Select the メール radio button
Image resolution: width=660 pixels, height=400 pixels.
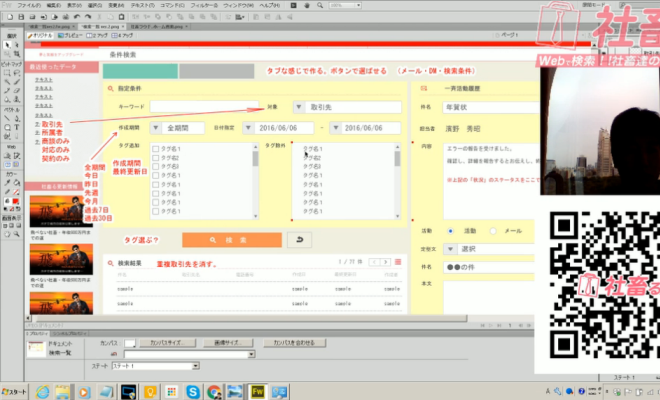[491, 230]
